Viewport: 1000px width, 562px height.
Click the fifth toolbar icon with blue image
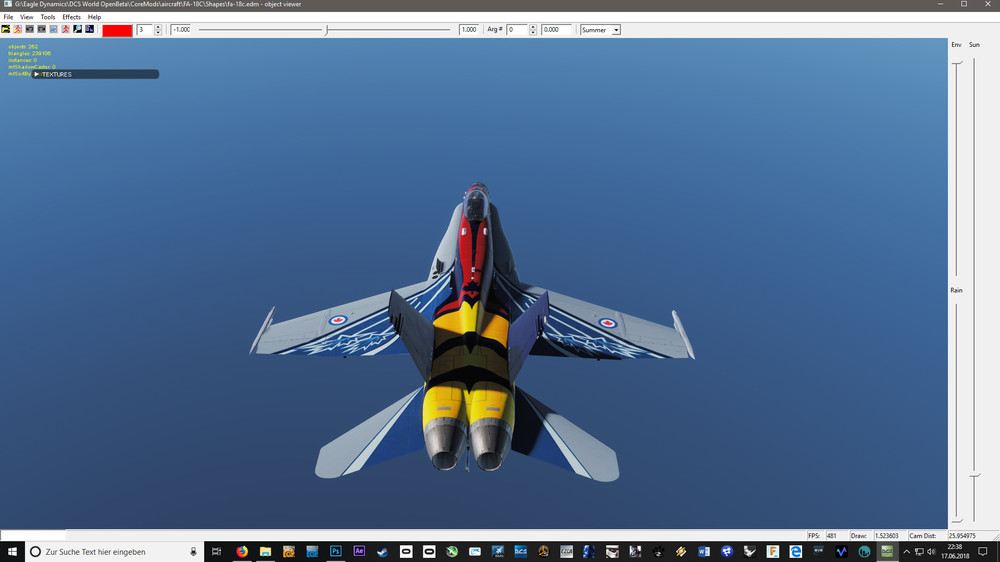[54, 29]
